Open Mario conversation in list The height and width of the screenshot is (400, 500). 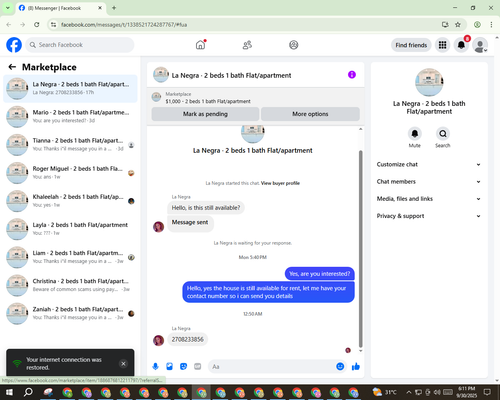(x=70, y=117)
